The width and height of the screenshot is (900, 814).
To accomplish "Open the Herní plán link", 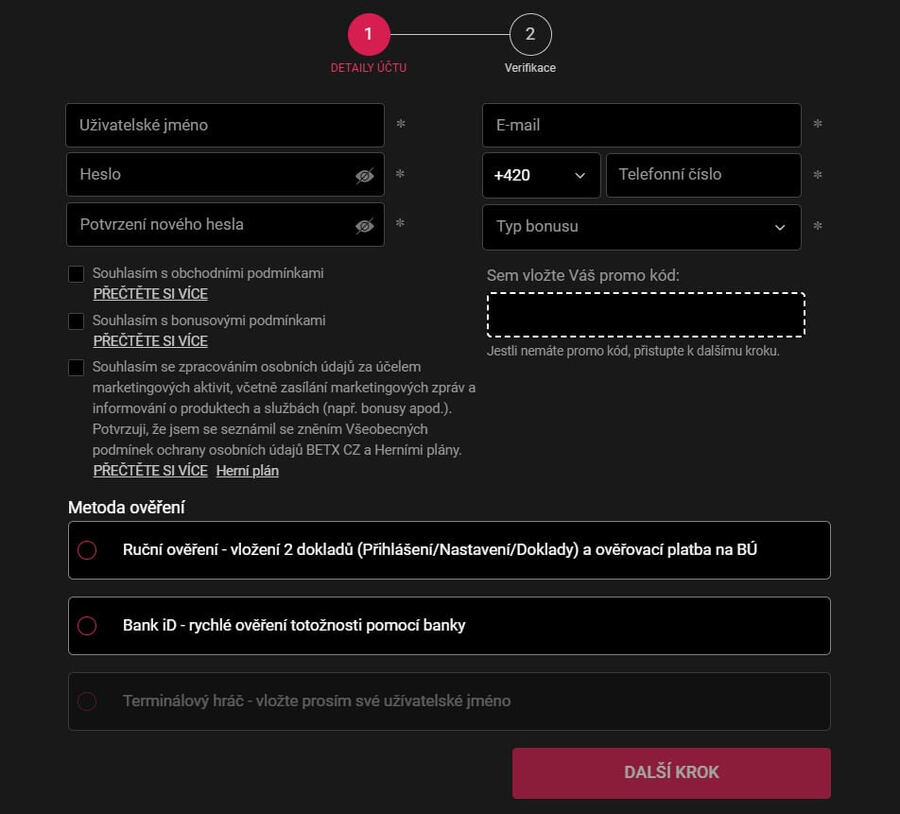I will coord(247,471).
